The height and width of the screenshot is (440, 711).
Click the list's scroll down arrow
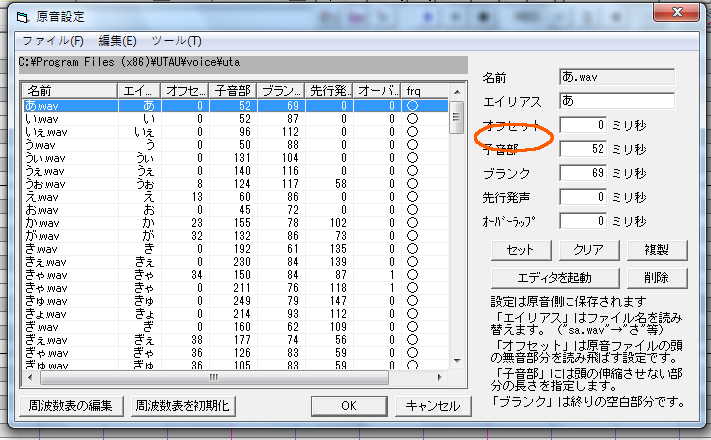point(457,361)
